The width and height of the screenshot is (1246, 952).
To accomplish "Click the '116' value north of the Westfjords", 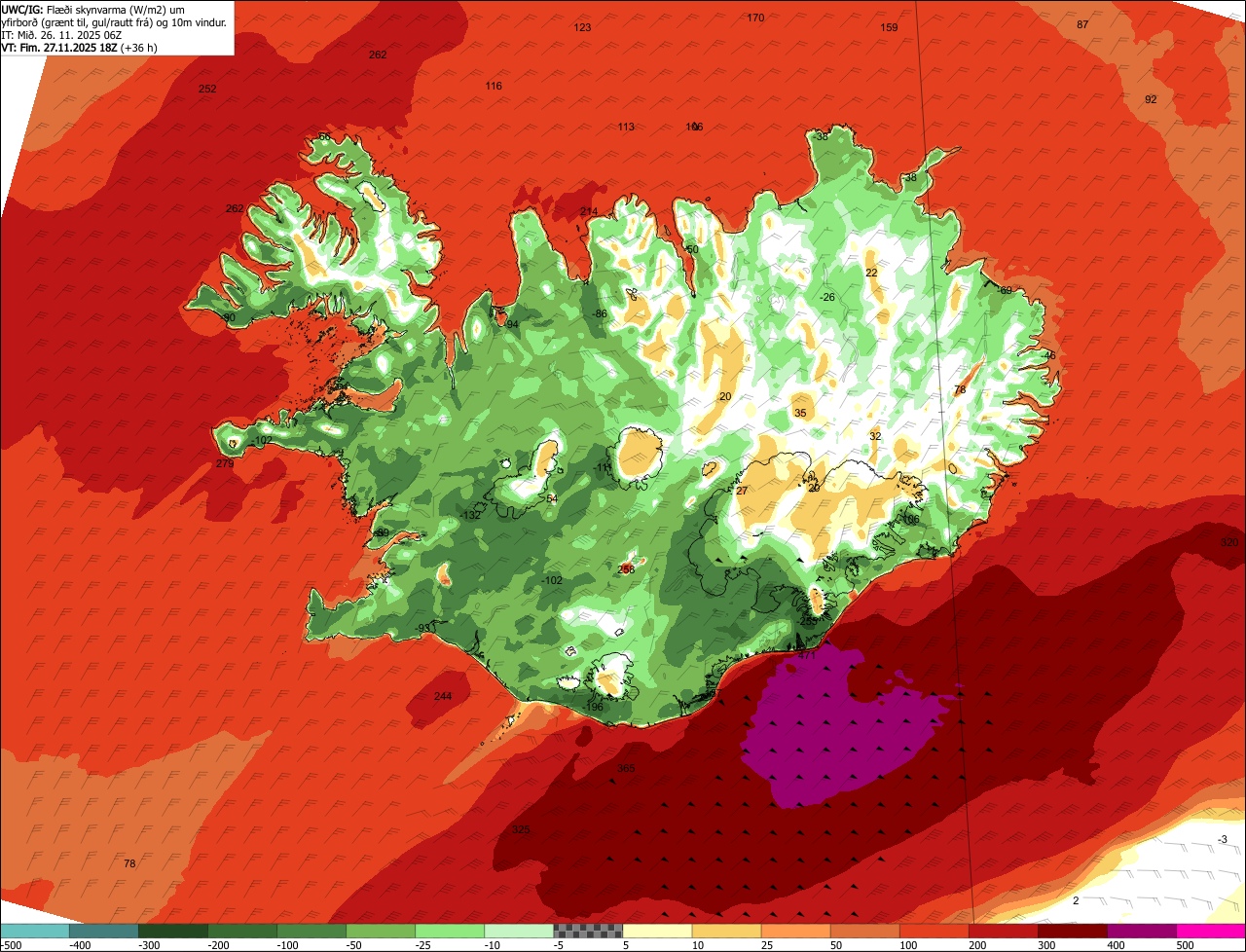I will (494, 86).
